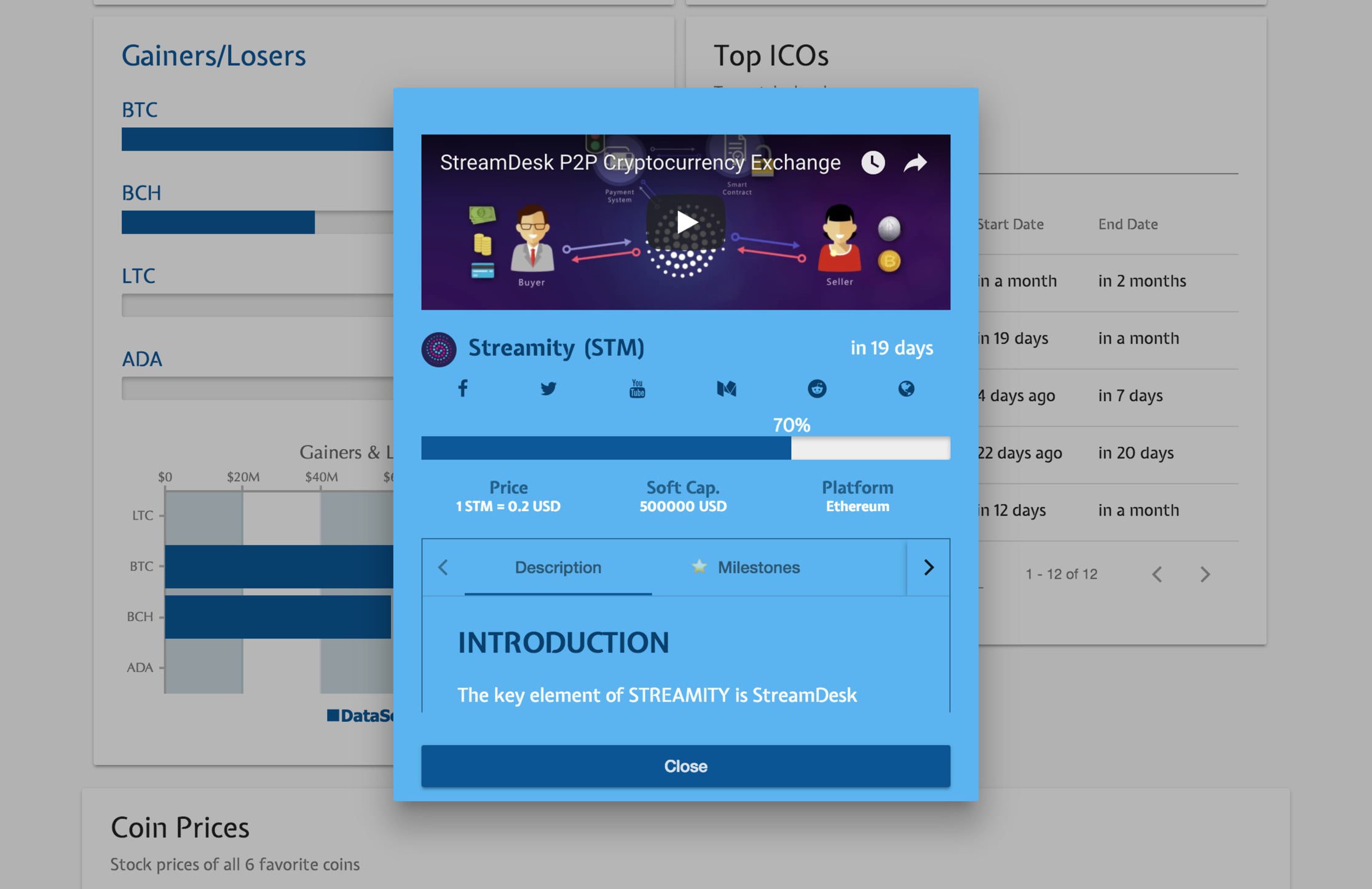Screen dimensions: 1372x889
Task: Play the StreamDesk P2P video
Action: pos(685,222)
